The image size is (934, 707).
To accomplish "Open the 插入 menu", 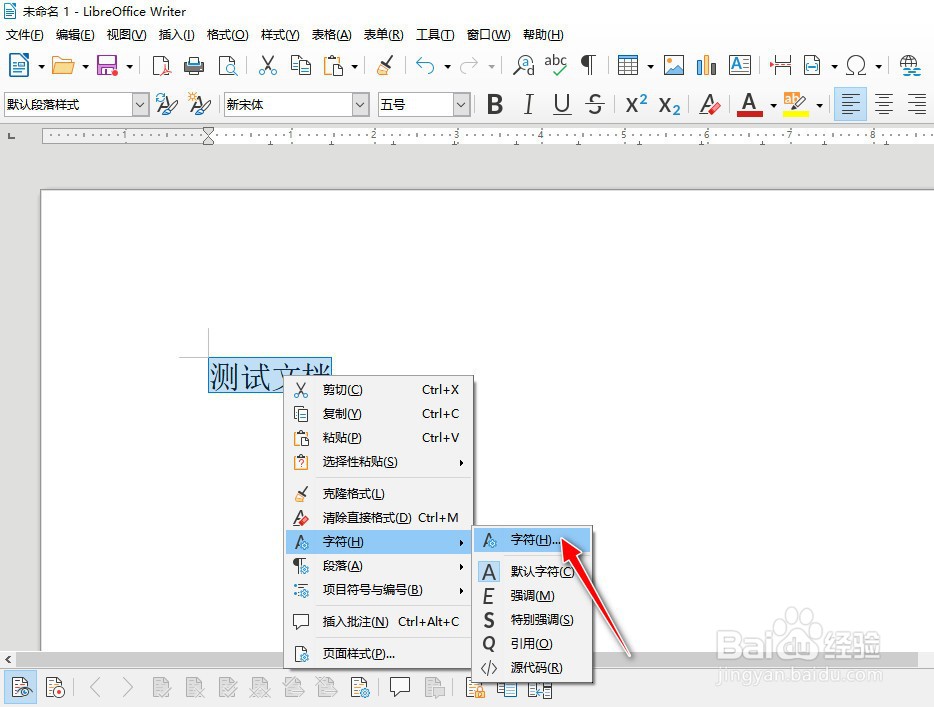I will coord(176,34).
